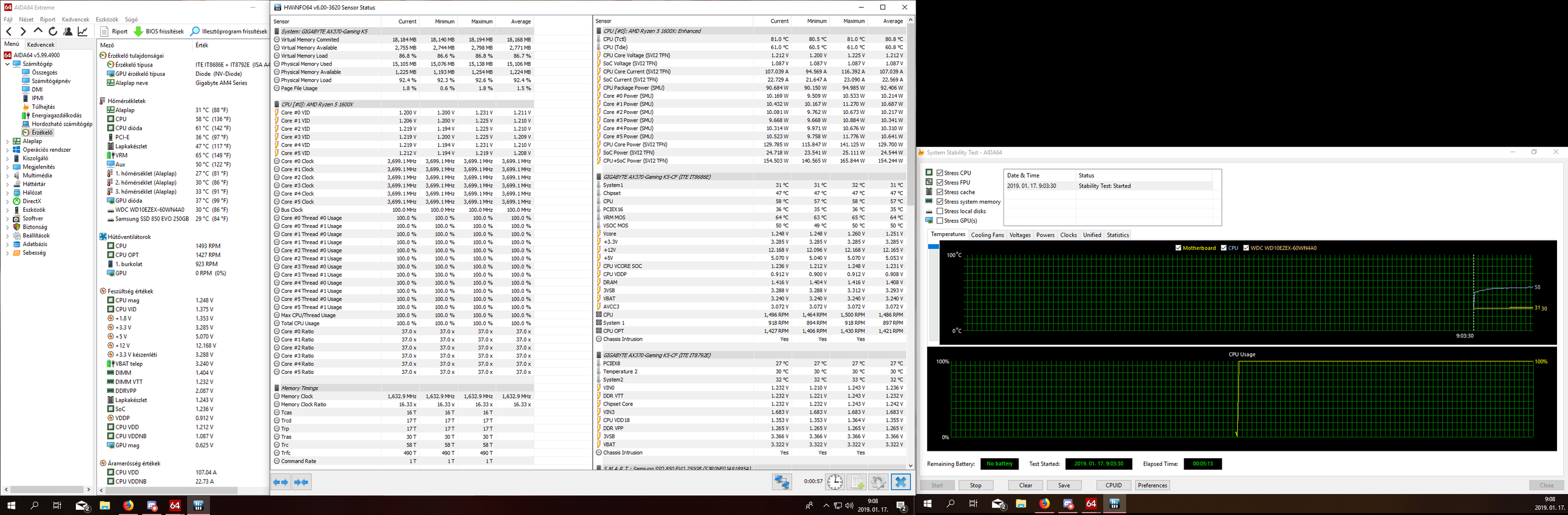Click HWiNFO clock reset icon

point(835,482)
